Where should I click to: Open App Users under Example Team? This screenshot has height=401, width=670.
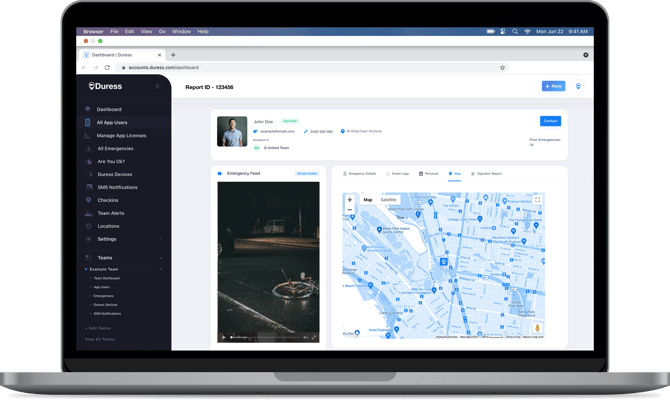point(102,287)
